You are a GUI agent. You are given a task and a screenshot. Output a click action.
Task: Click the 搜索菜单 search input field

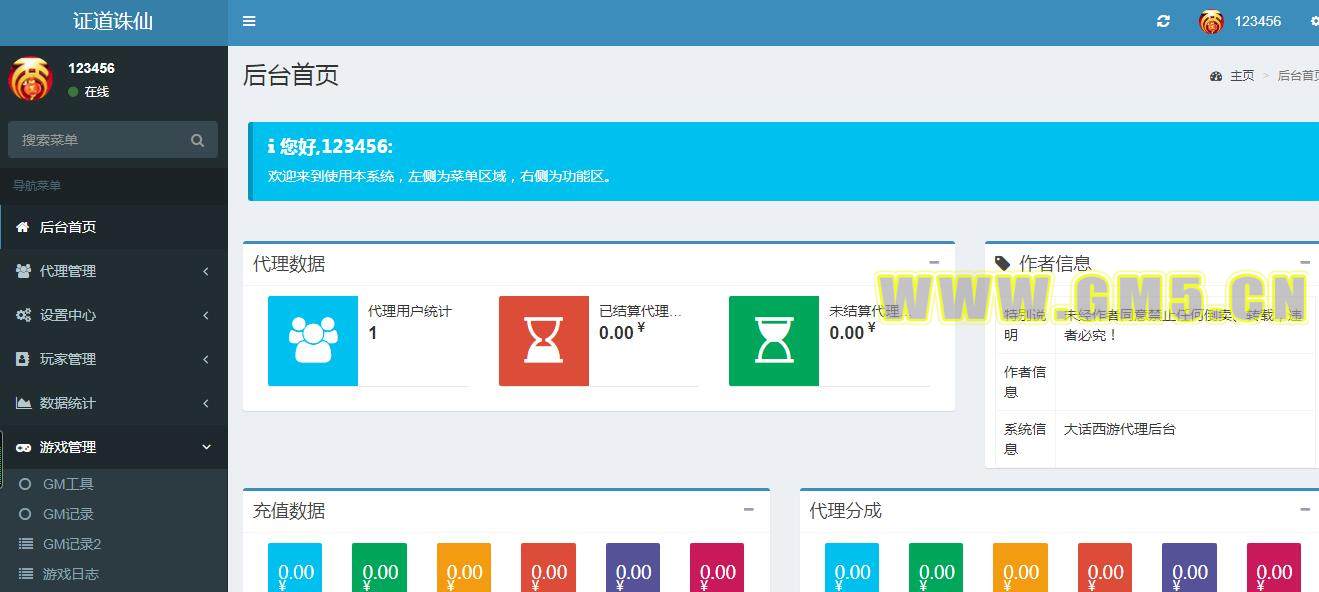coord(100,140)
